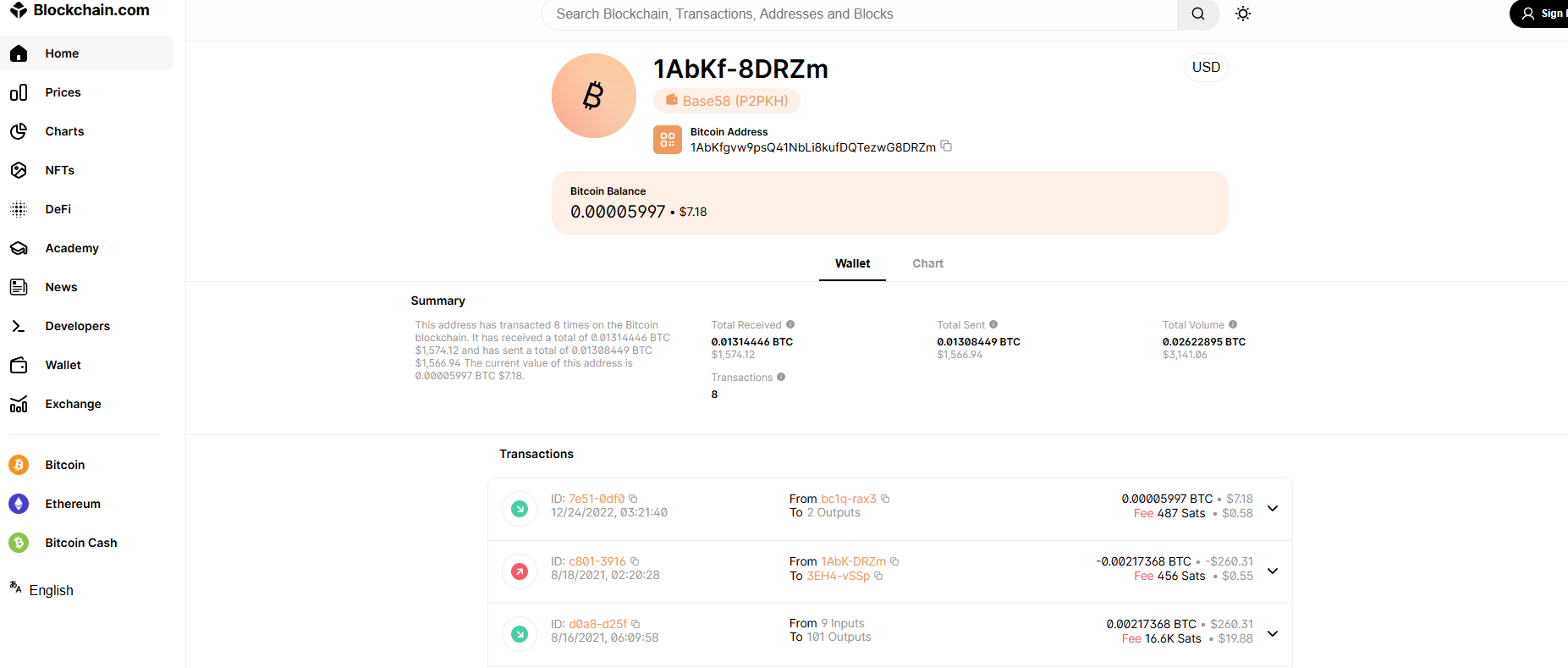This screenshot has height=668, width=1568.
Task: Copy the bc1q-rax3 sender address
Action: tap(885, 499)
